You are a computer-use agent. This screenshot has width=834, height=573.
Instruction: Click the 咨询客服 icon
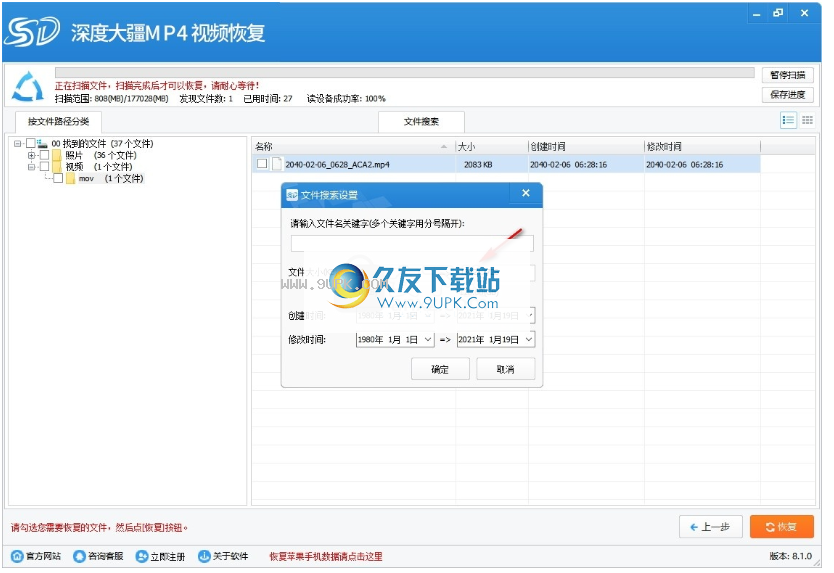(x=79, y=556)
